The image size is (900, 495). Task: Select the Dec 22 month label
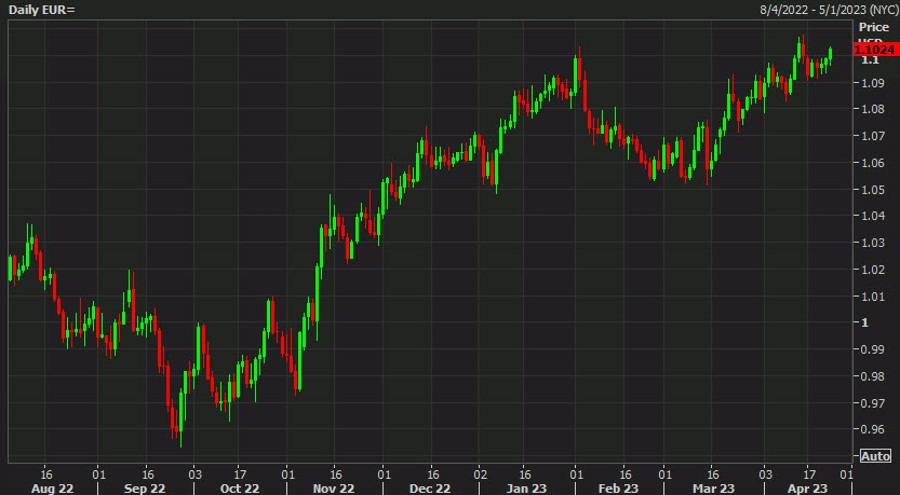pos(428,488)
